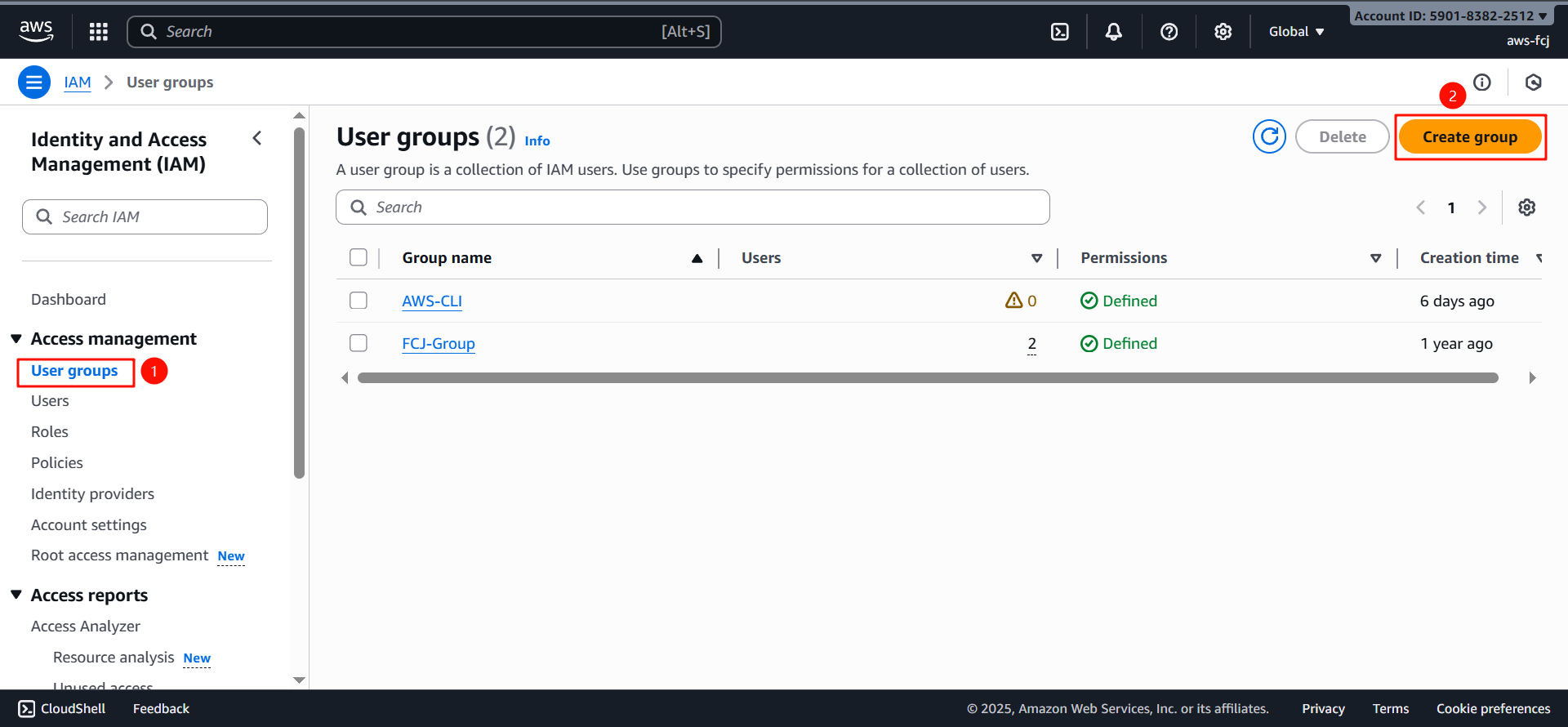Open the info panel icon
The height and width of the screenshot is (727, 1568).
(x=1481, y=82)
